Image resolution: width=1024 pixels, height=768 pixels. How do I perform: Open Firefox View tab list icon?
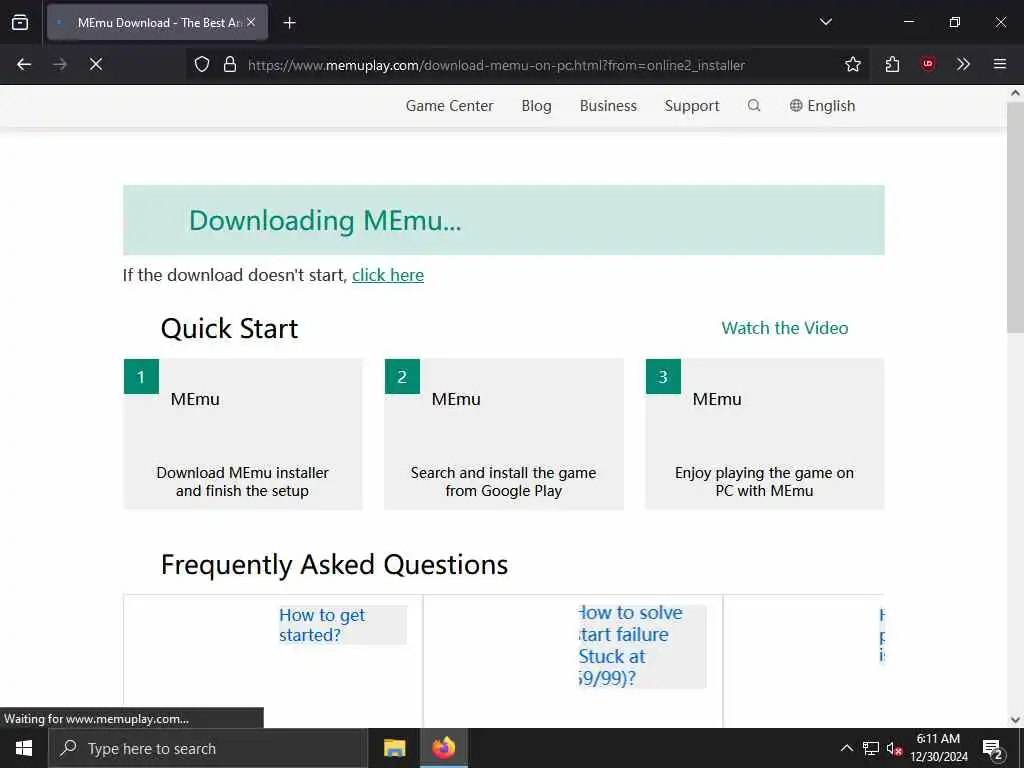pyautogui.click(x=20, y=22)
